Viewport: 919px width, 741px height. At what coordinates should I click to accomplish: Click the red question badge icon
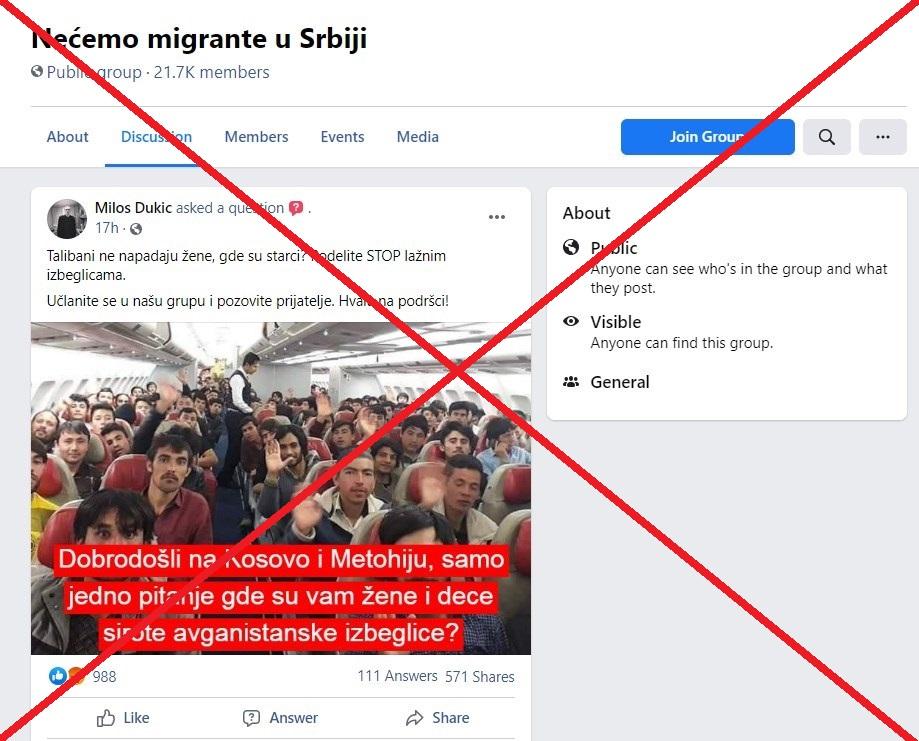(297, 208)
